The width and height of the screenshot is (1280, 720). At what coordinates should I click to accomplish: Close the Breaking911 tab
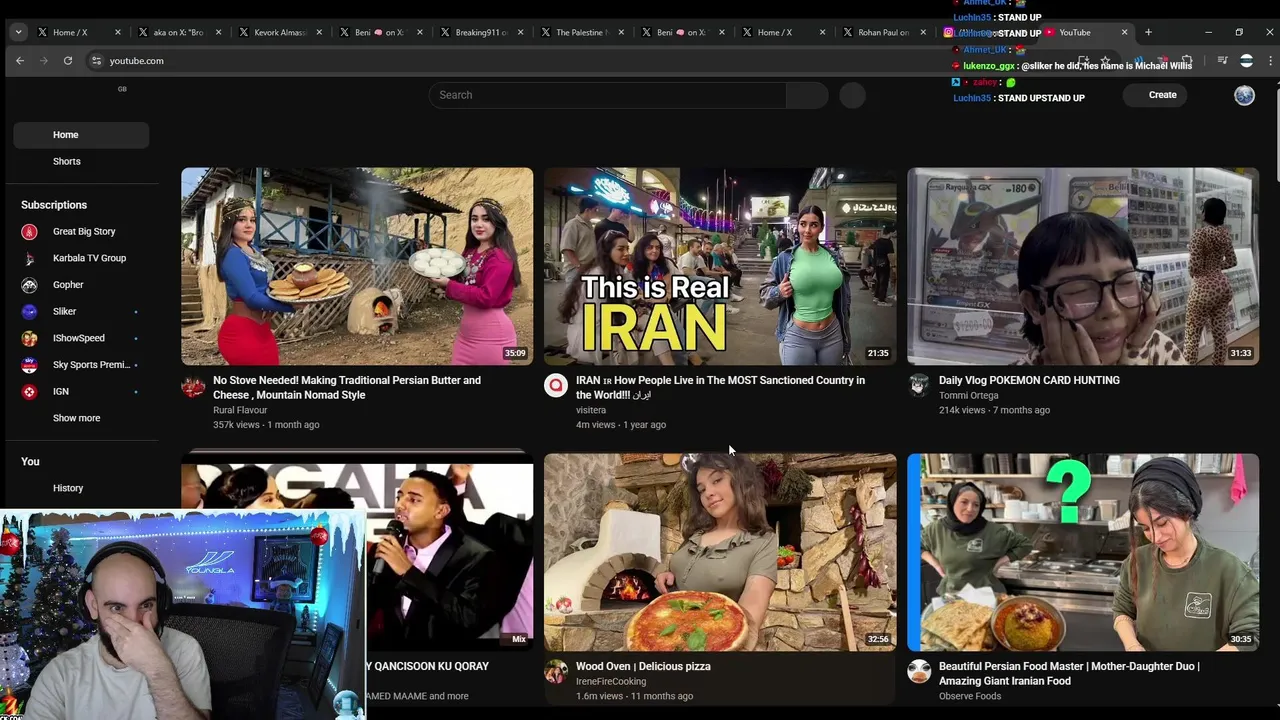coord(520,32)
